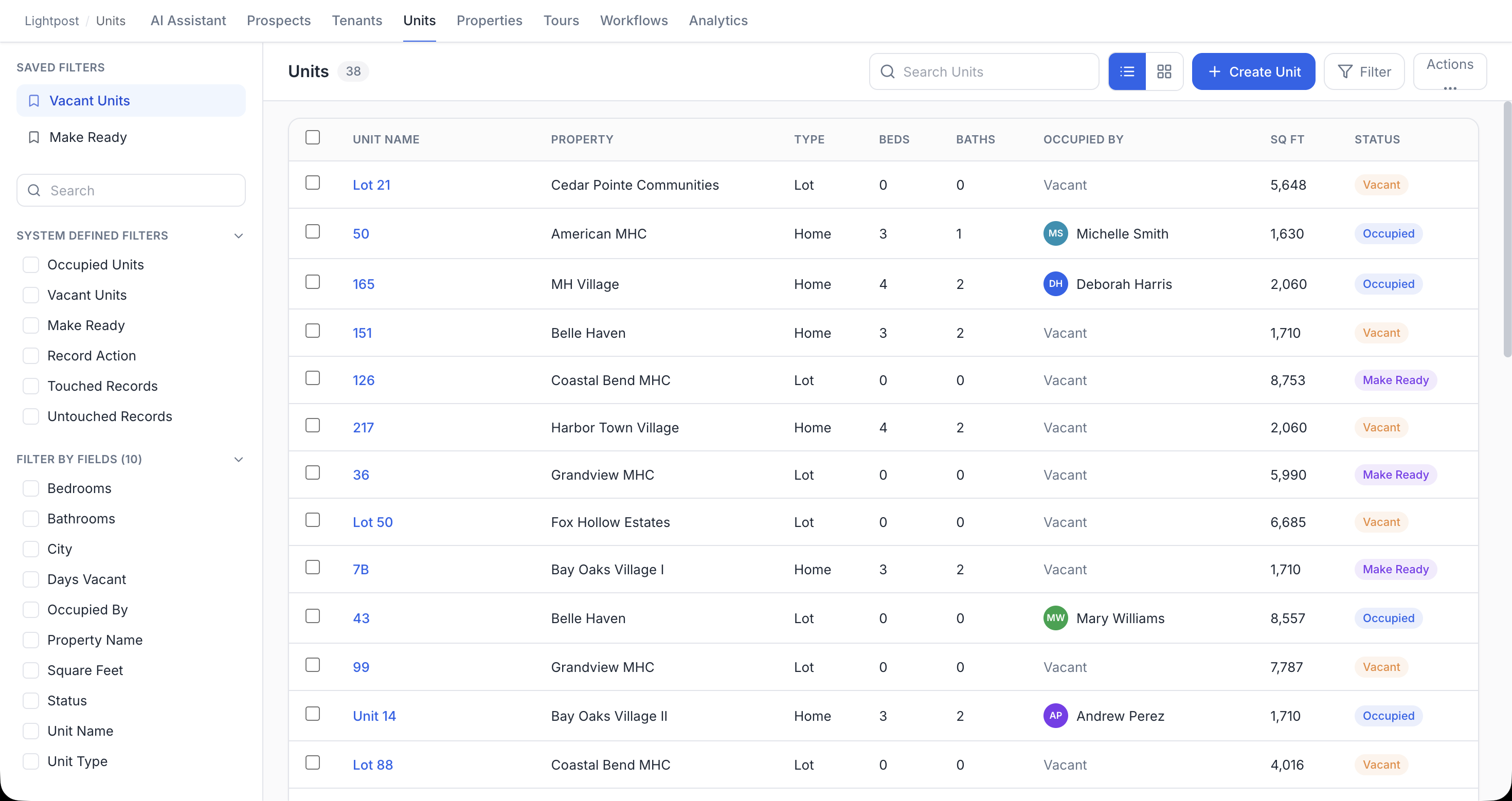1512x801 pixels.
Task: Sort by the Unit Name column header
Action: click(386, 140)
